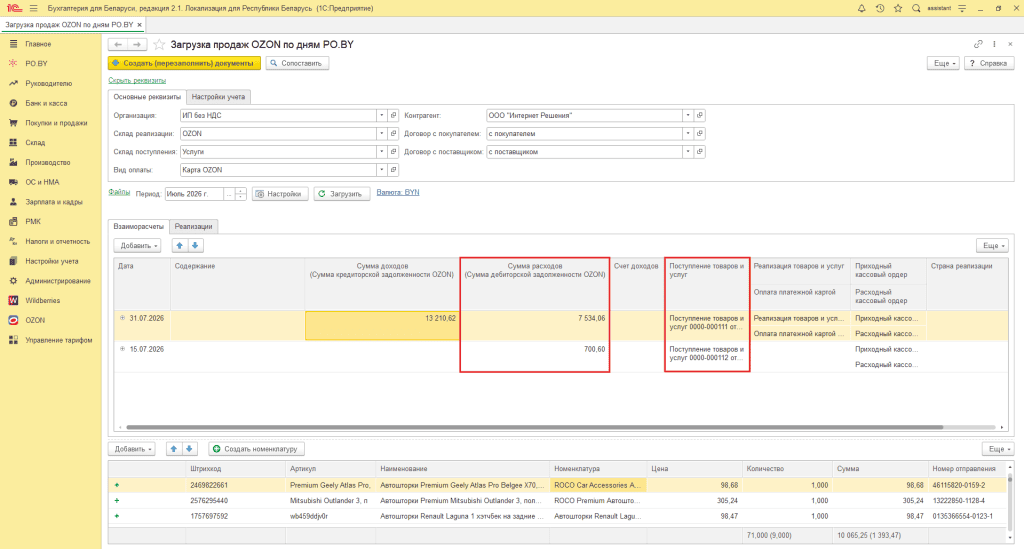Image resolution: width=1024 pixels, height=549 pixels.
Task: Open Зарплата и кадры section
Action: pyautogui.click(x=54, y=202)
